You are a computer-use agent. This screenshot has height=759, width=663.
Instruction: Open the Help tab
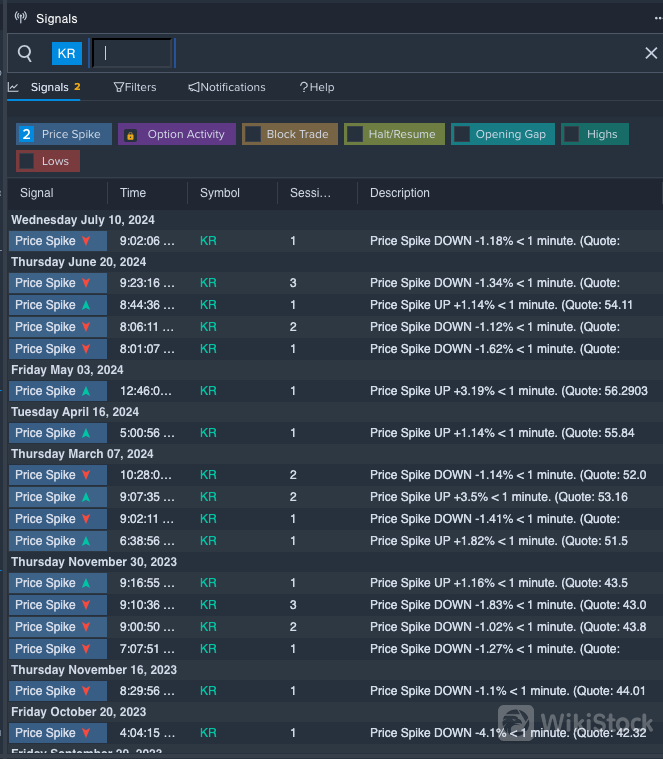[x=317, y=87]
